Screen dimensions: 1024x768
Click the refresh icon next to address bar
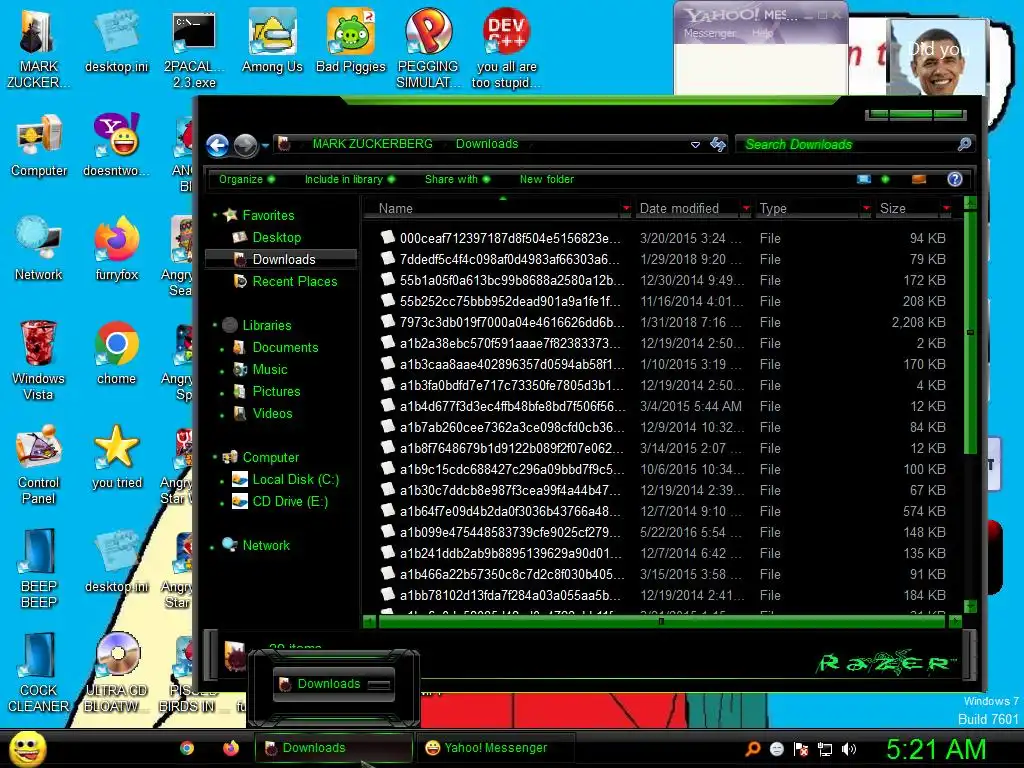(x=718, y=144)
